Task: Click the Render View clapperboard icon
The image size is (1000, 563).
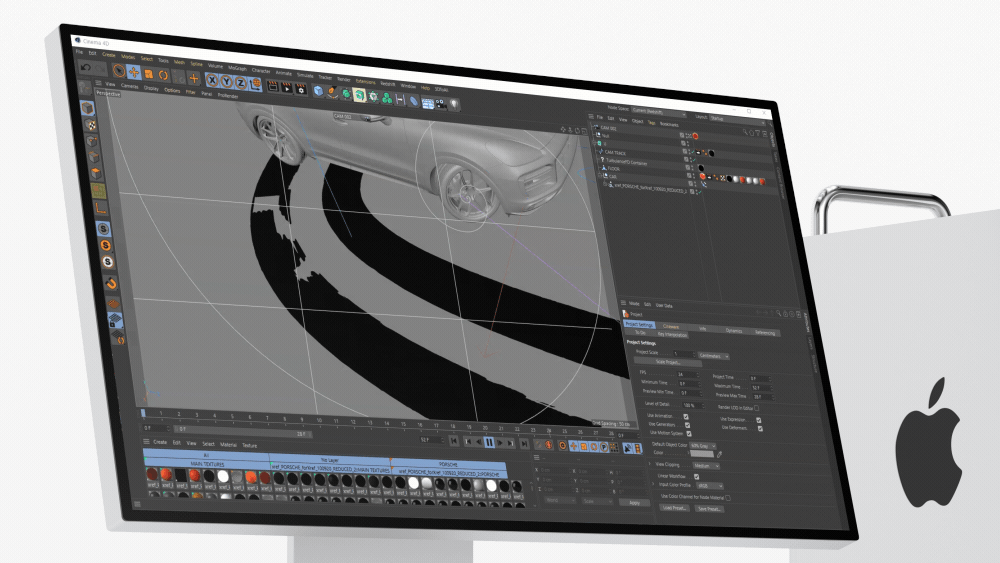Action: [x=272, y=86]
